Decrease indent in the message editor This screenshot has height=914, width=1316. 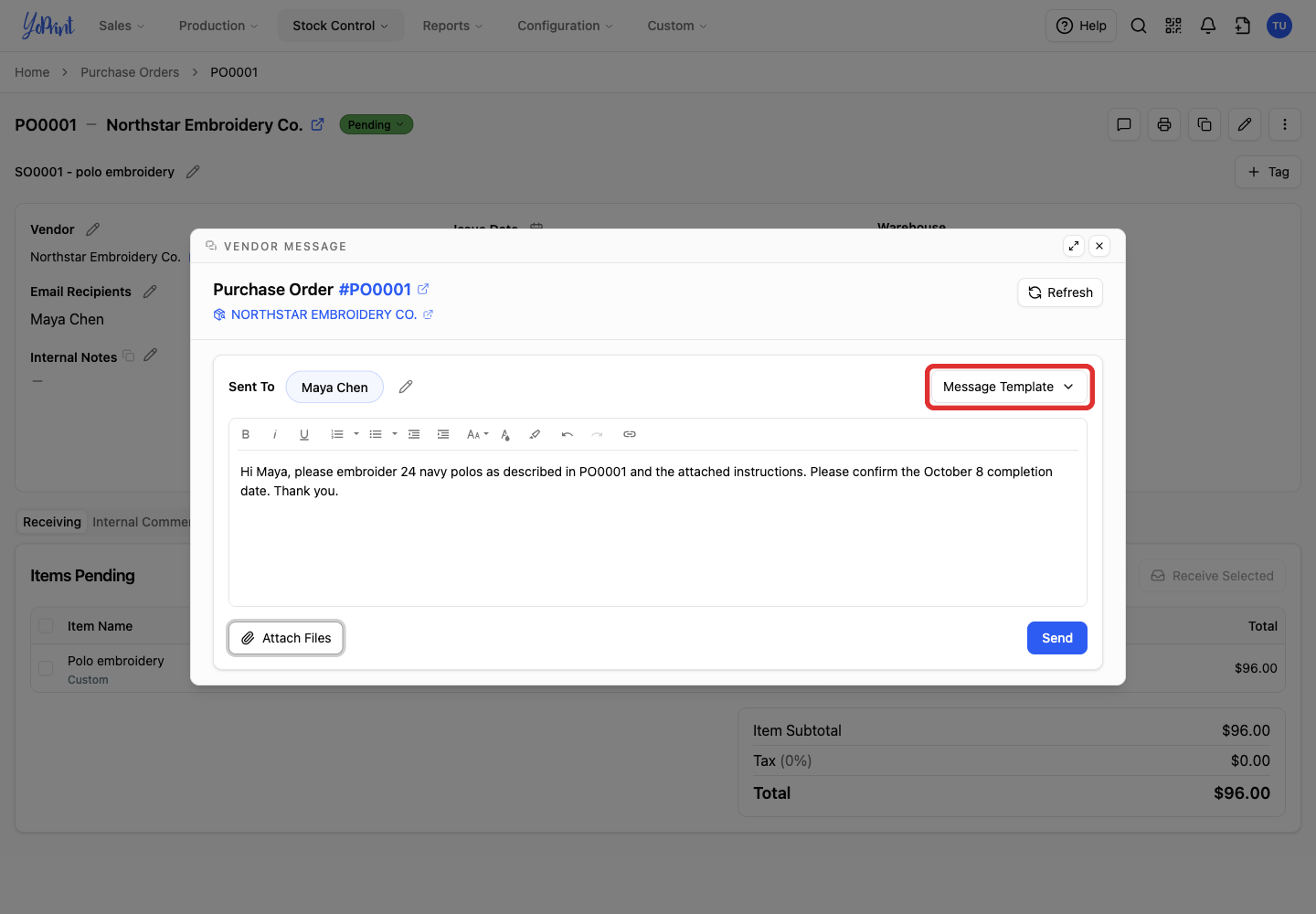pyautogui.click(x=414, y=434)
